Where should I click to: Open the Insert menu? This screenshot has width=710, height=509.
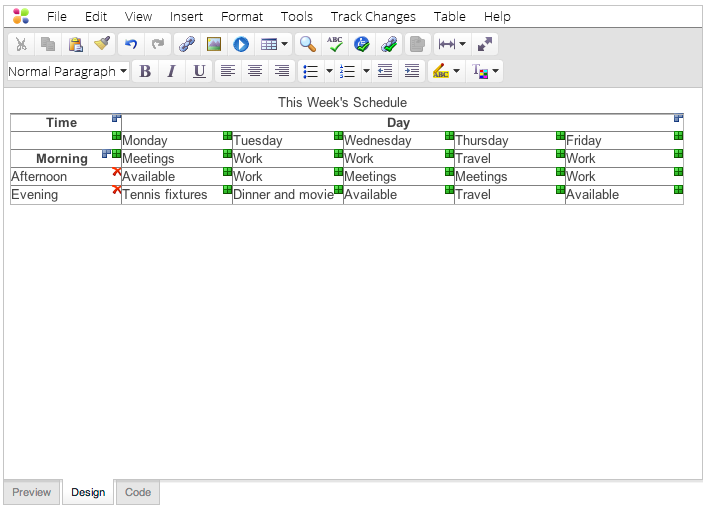pos(187,17)
